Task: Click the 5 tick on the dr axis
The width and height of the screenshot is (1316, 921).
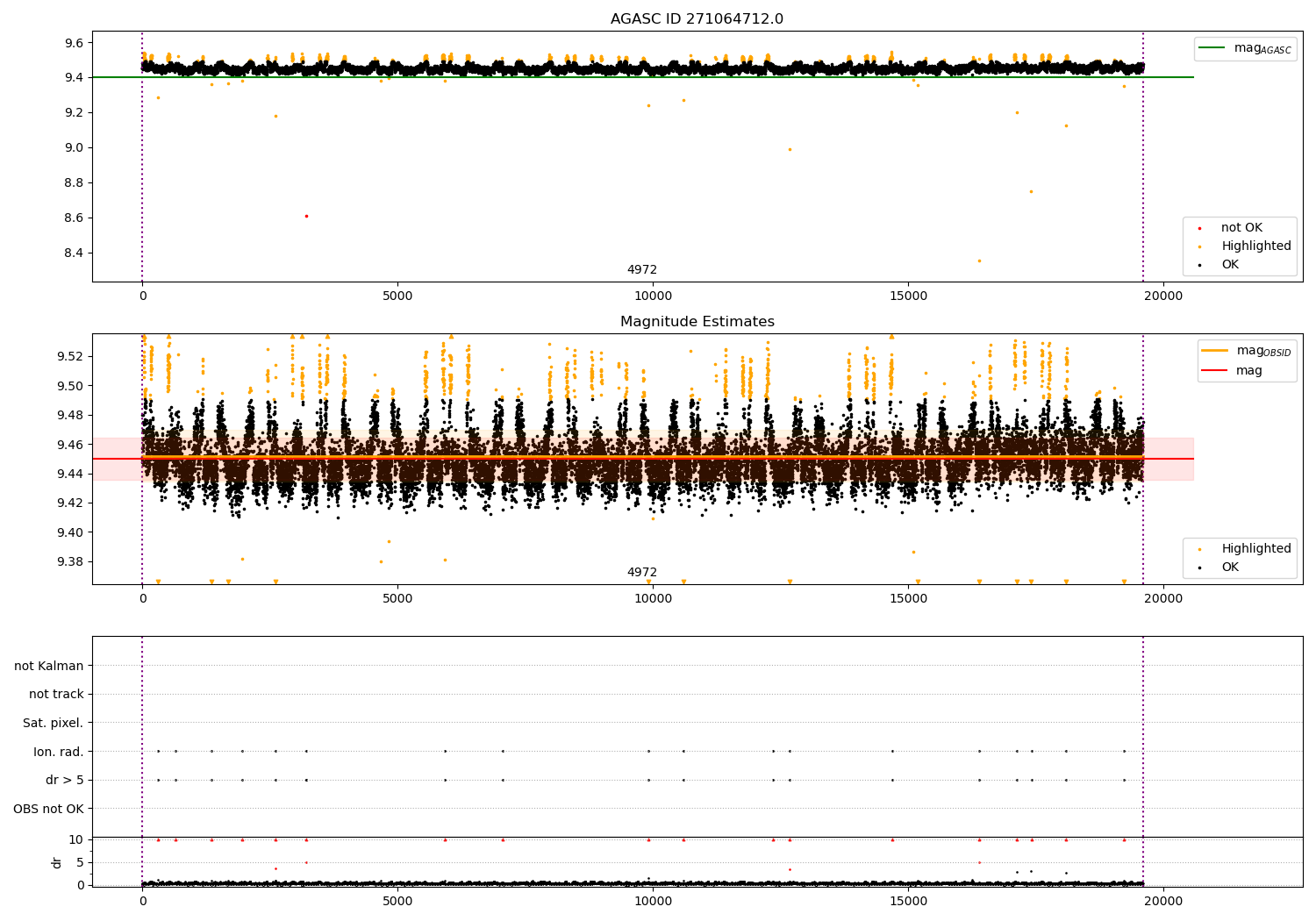Action: click(x=80, y=862)
